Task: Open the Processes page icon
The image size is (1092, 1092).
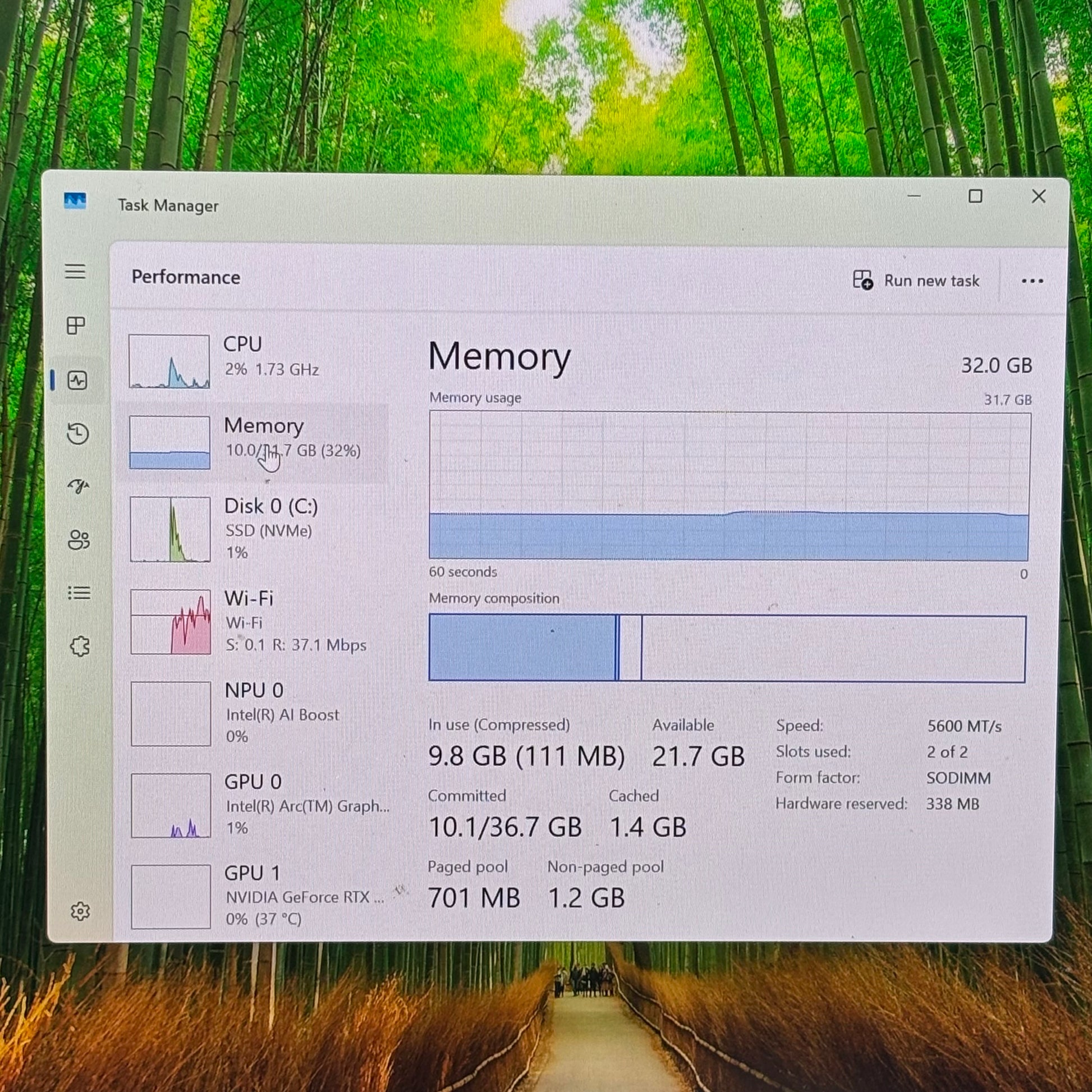Action: click(x=76, y=325)
